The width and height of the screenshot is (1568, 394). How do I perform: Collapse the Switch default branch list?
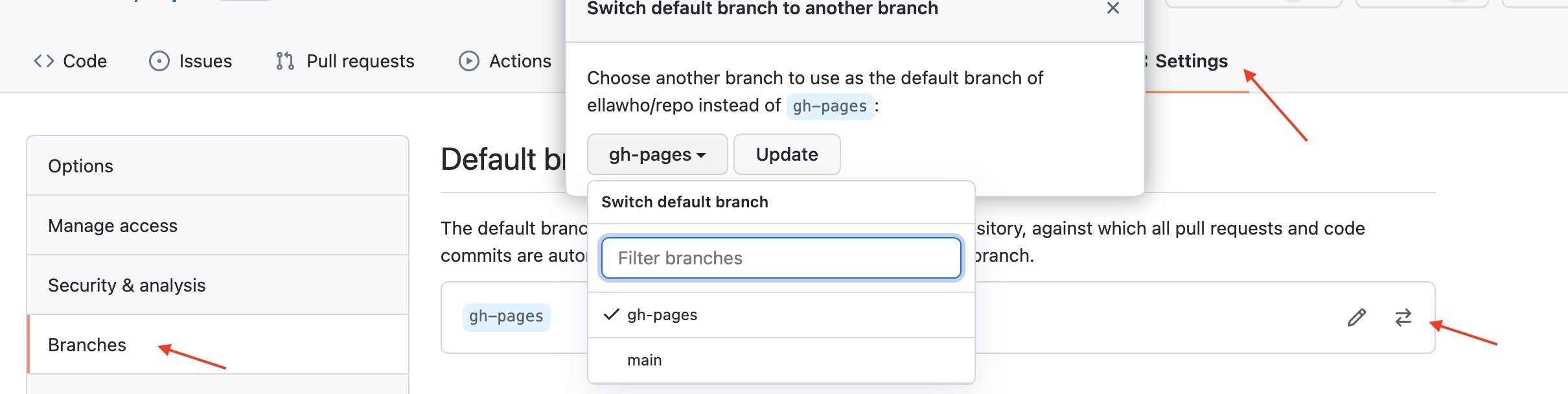[x=656, y=154]
